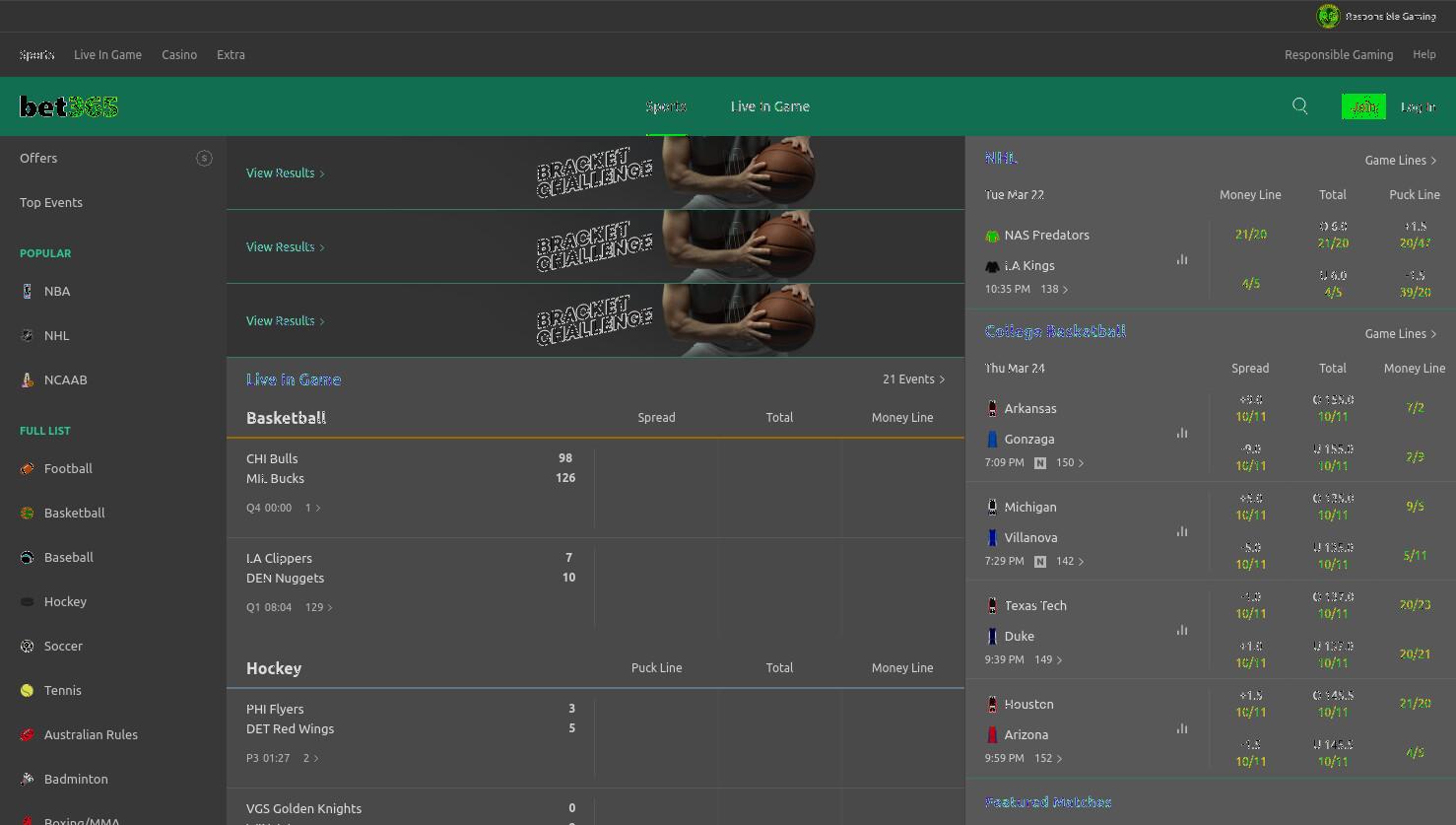Expand 152 markets for Houston vs Arizona
Viewport: 1456px width, 825px height.
point(1048,758)
